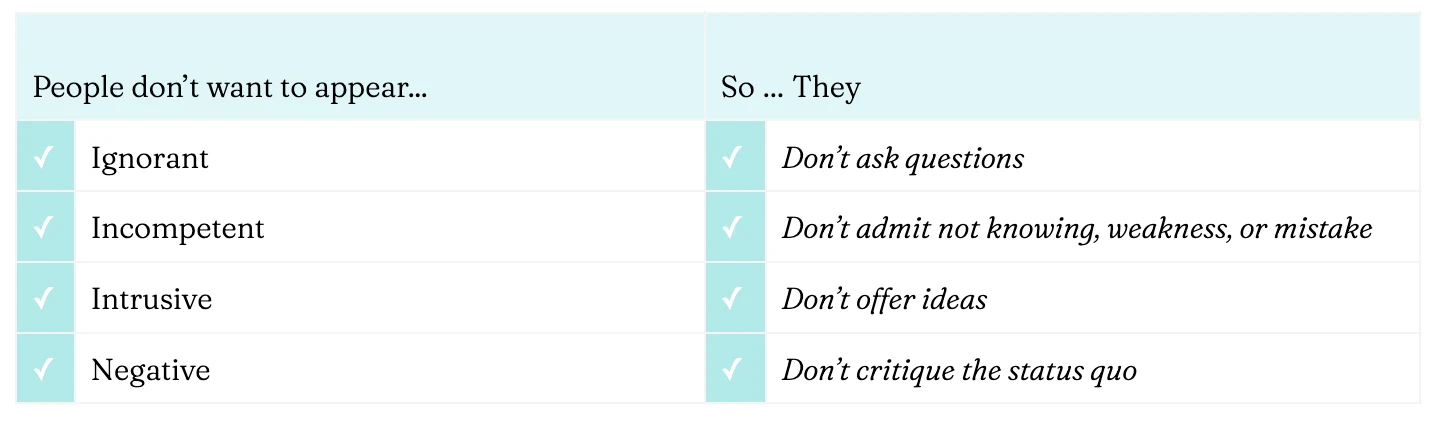Select the Intrusive text cell
Screen dimensions: 1436x424
[x=152, y=299]
